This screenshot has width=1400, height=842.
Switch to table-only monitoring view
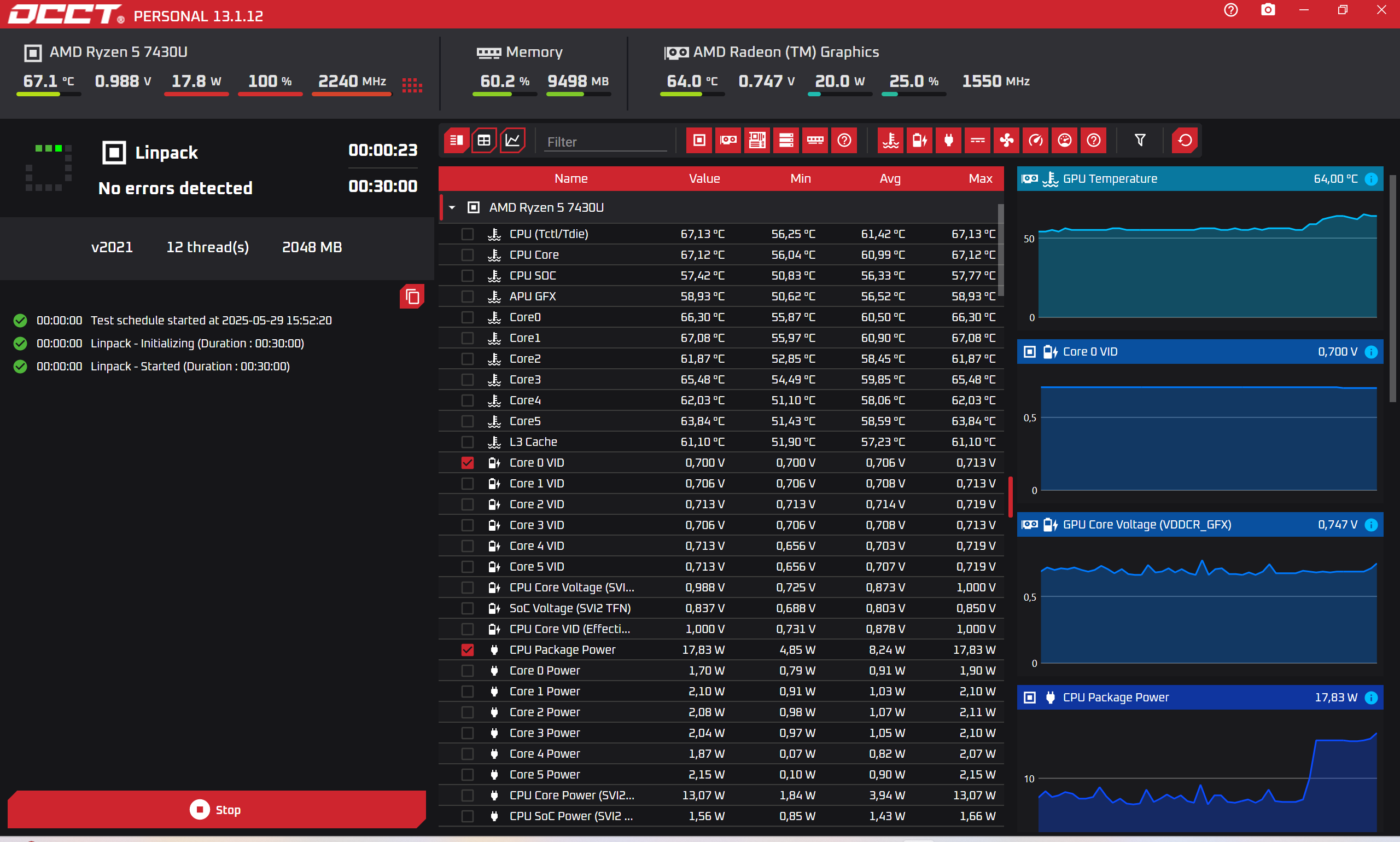484,140
